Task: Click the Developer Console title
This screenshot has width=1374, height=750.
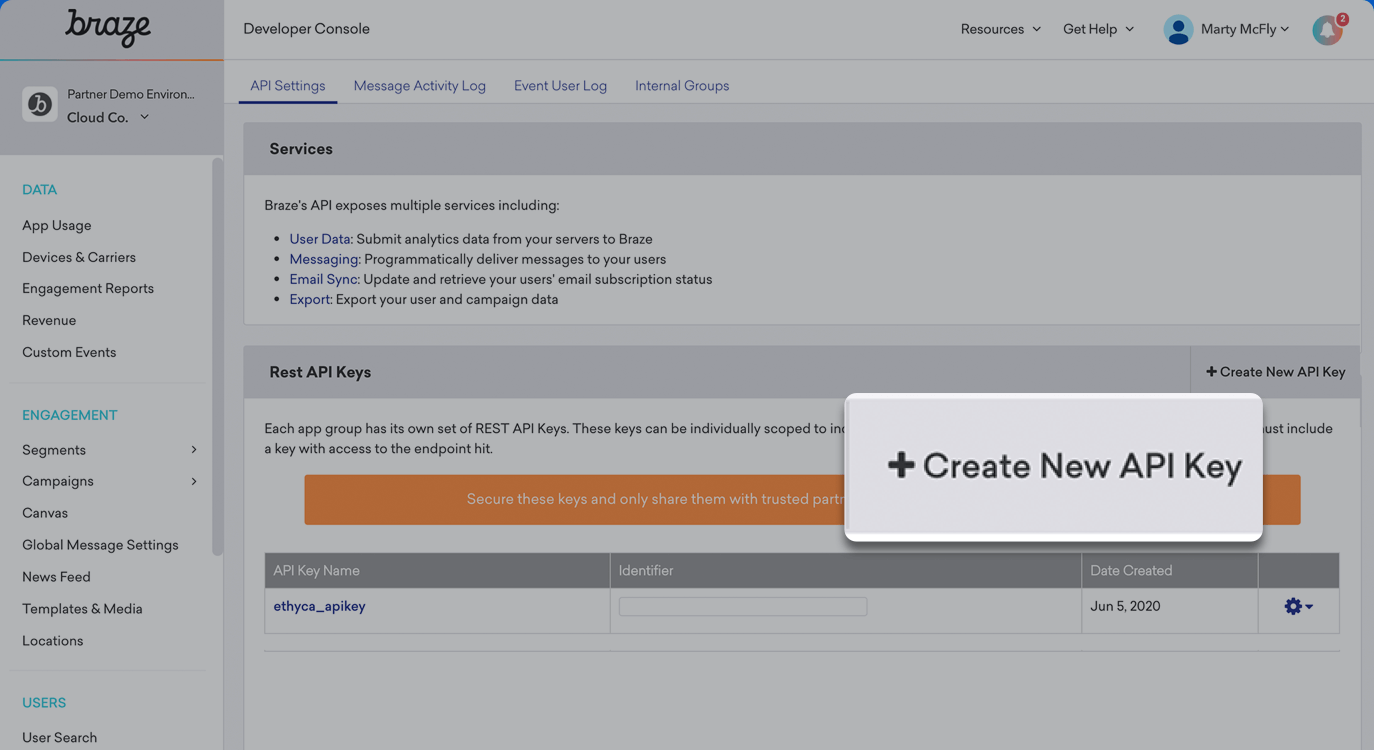Action: (306, 29)
